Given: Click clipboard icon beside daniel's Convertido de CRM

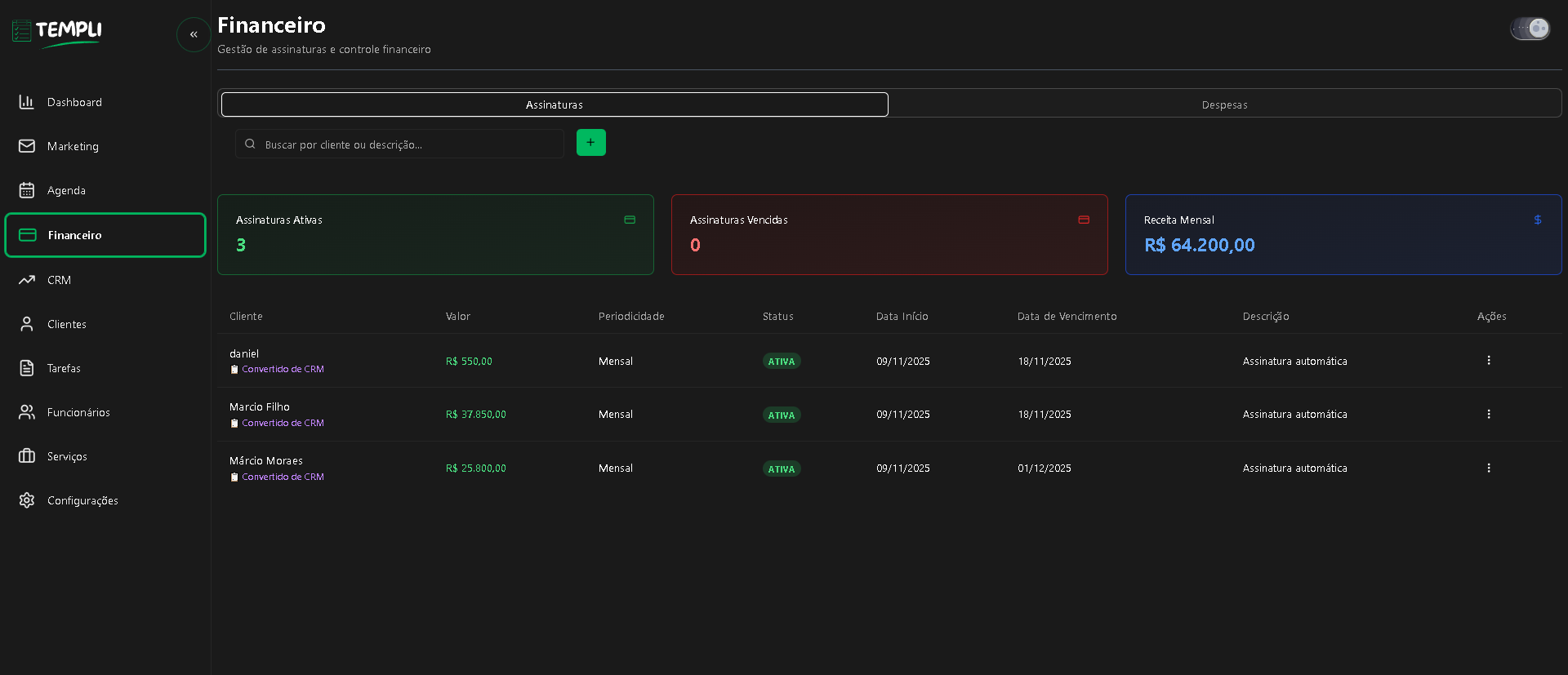Looking at the screenshot, I should coord(234,370).
